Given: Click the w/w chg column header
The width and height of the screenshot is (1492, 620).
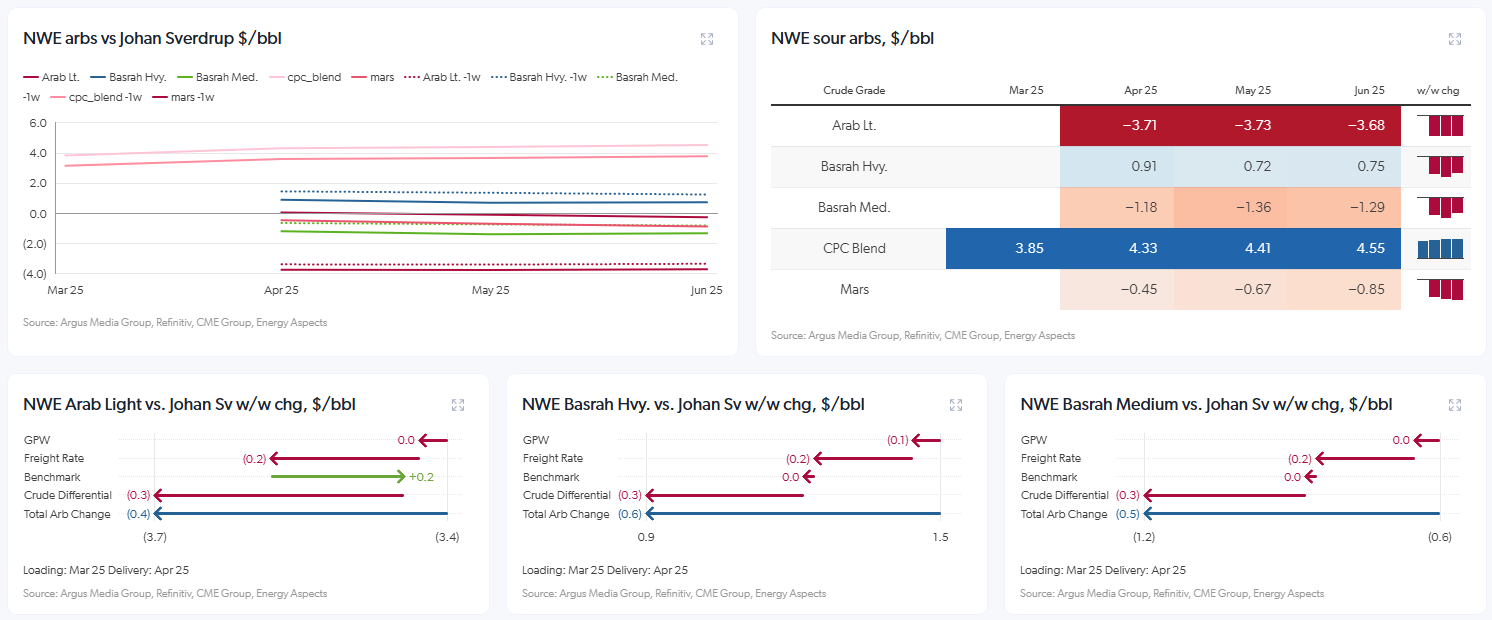Looking at the screenshot, I should [x=1438, y=90].
